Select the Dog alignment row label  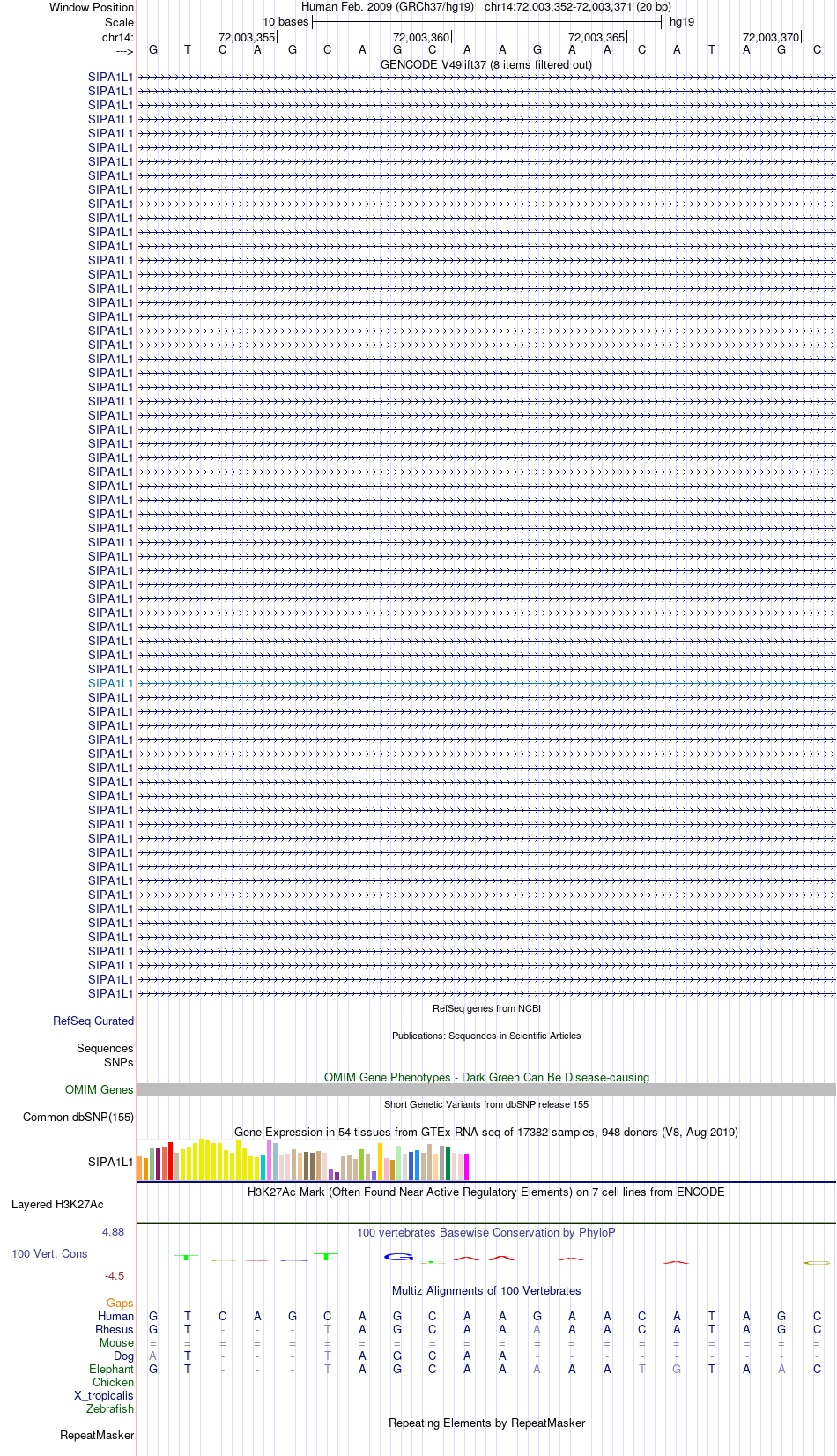click(124, 1356)
